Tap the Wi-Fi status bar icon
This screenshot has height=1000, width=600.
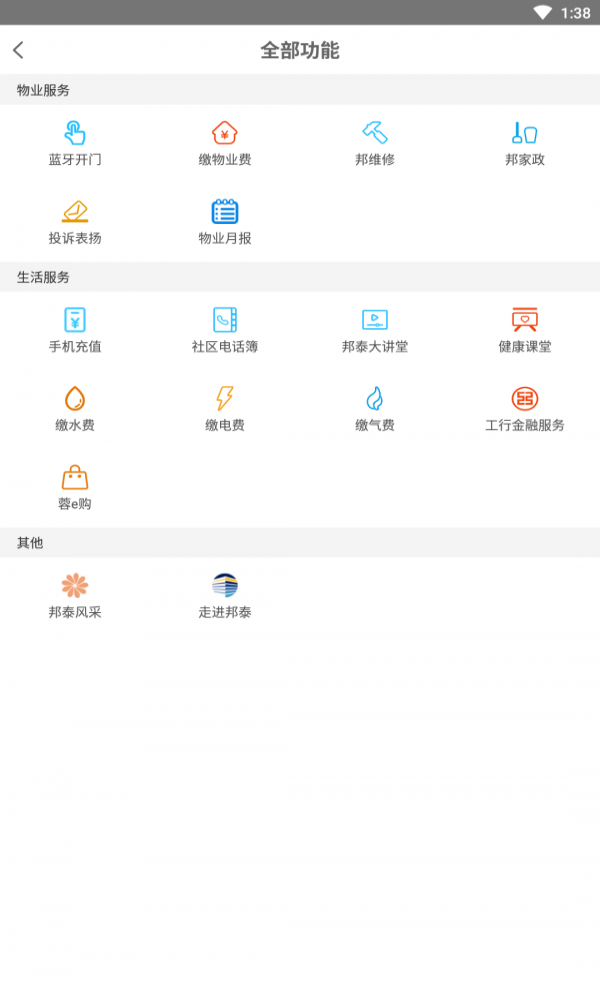point(542,13)
